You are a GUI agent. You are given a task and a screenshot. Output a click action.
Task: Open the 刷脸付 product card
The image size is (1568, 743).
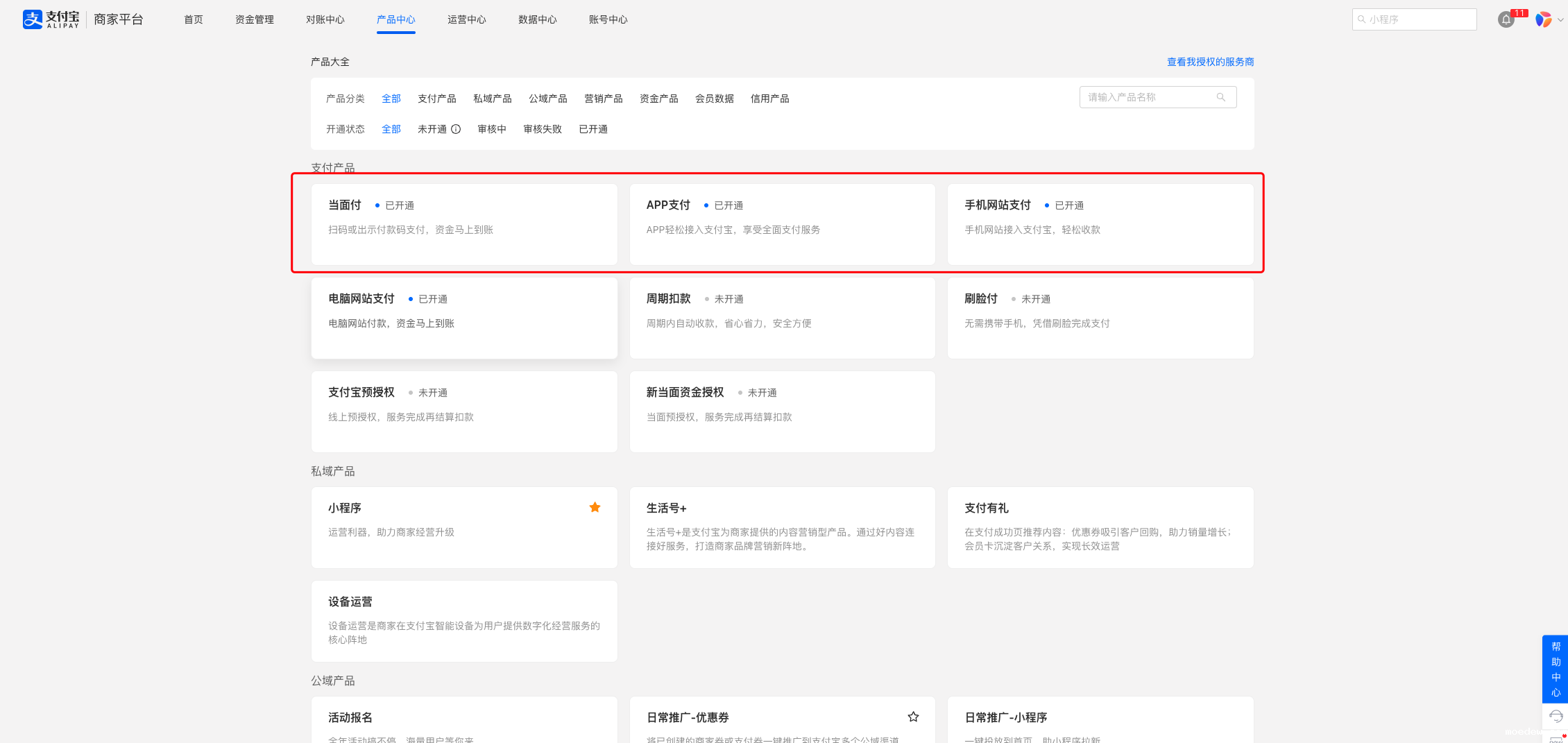[x=1100, y=317]
